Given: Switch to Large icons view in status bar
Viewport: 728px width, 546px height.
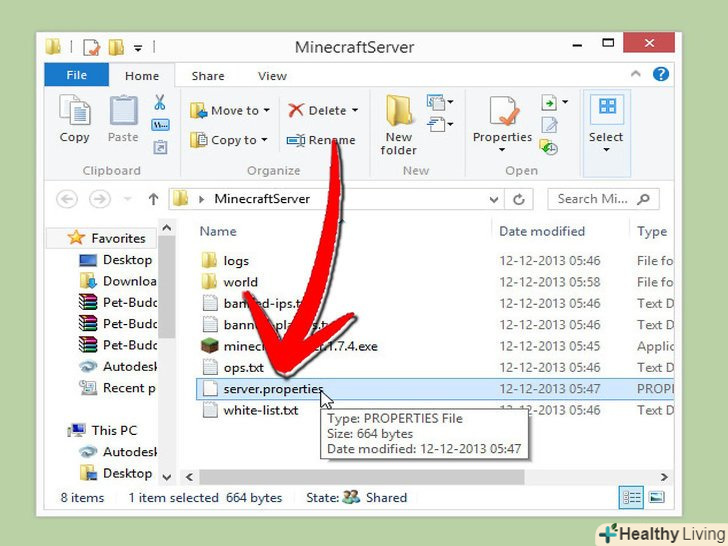Looking at the screenshot, I should [x=656, y=497].
